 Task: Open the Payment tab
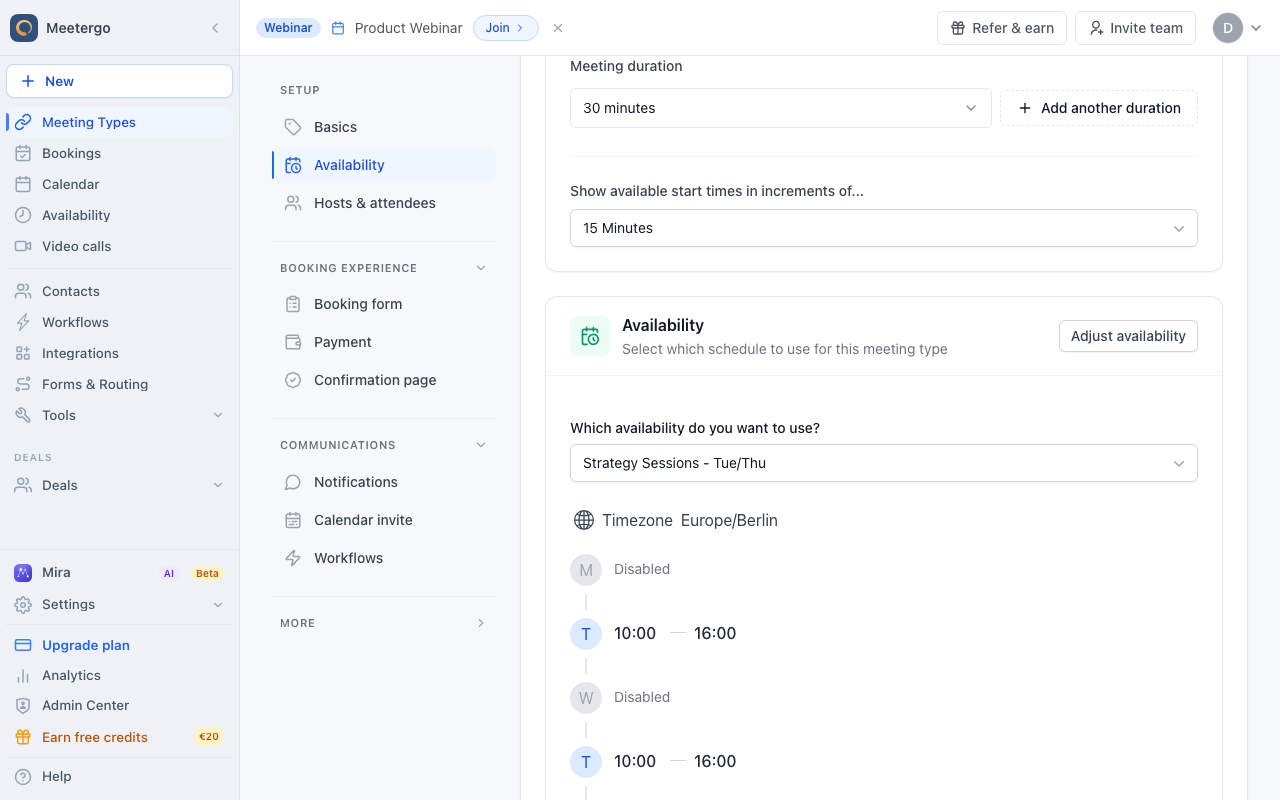pyautogui.click(x=384, y=342)
